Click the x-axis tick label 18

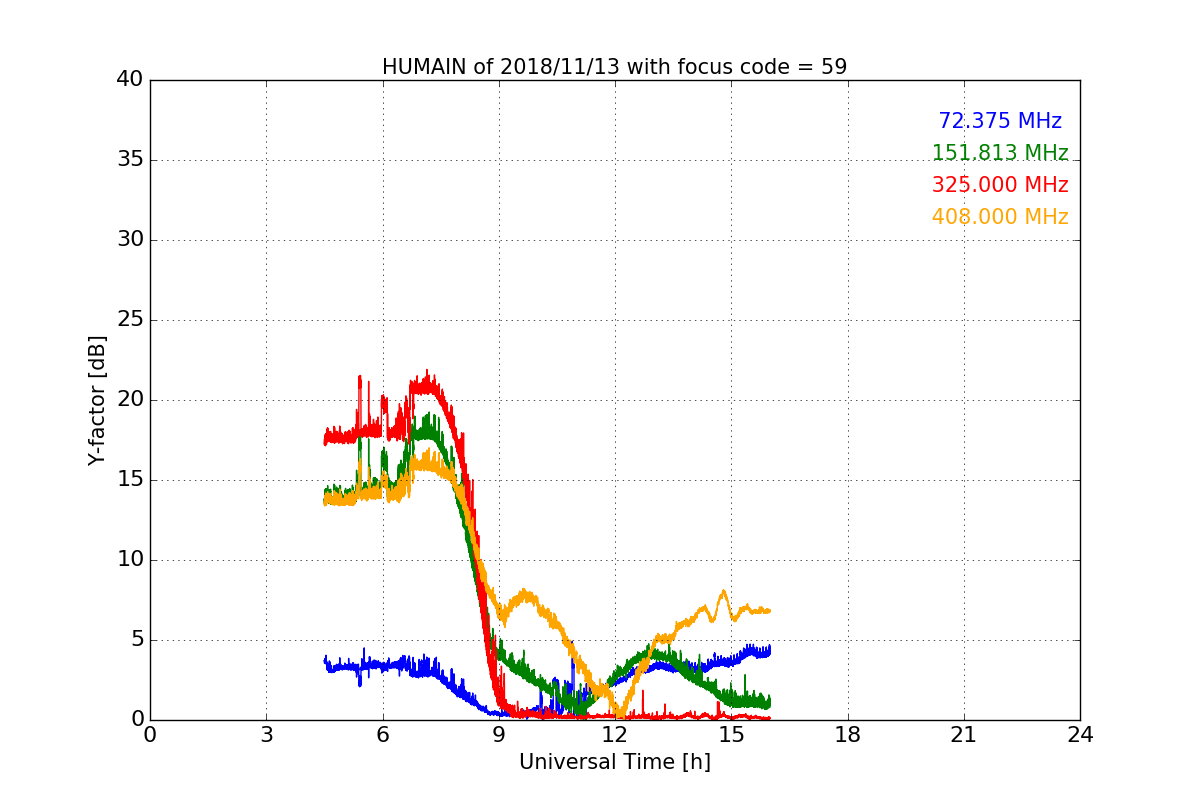point(848,735)
